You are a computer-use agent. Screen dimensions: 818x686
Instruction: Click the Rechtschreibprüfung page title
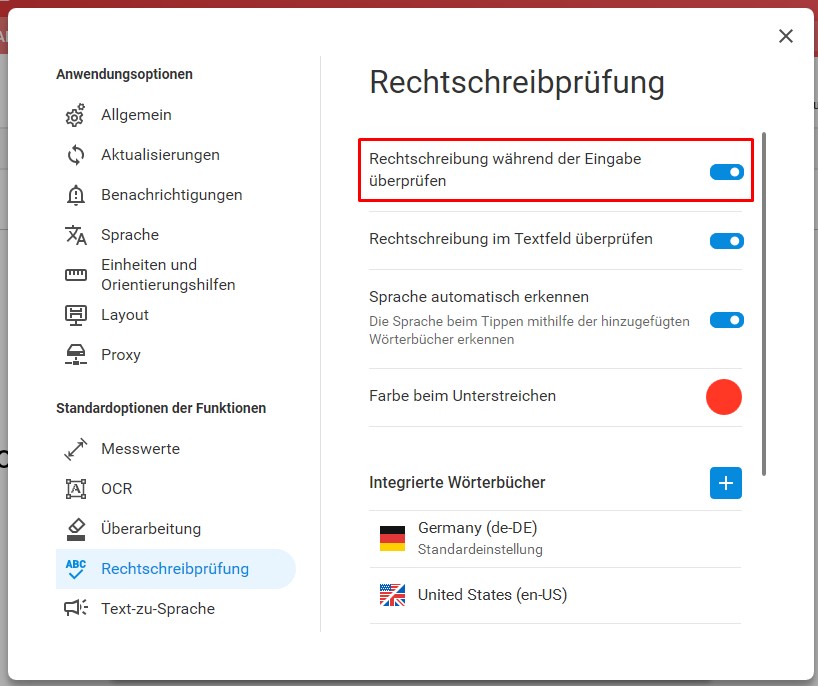click(516, 83)
